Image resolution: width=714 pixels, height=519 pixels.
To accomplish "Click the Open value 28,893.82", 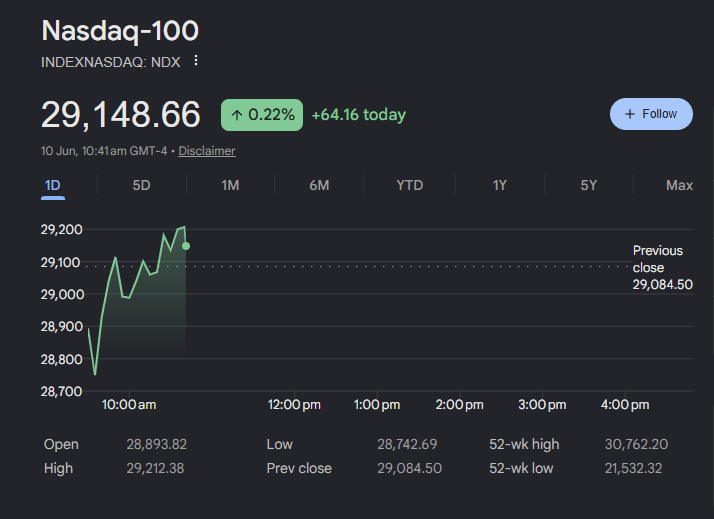I will coord(157,444).
